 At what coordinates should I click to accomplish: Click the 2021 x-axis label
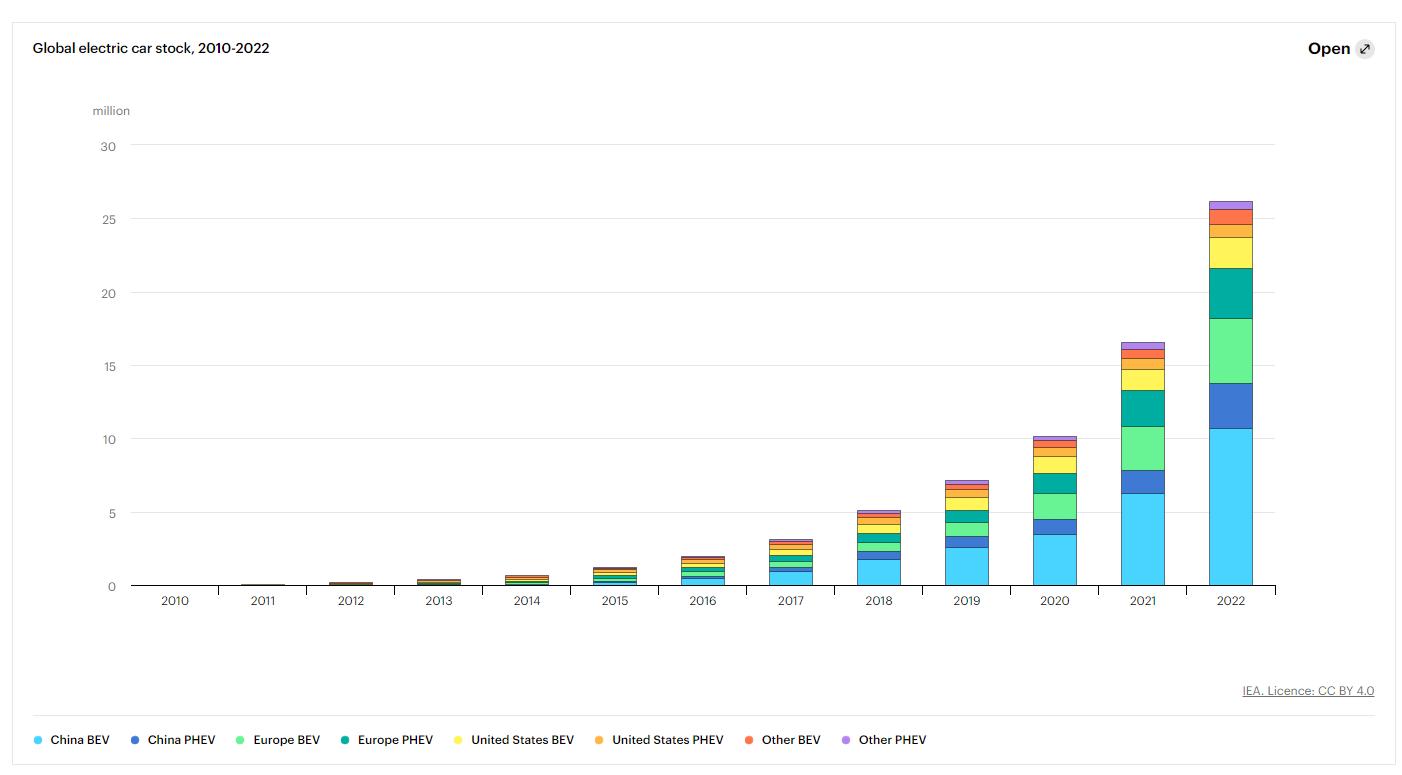[1143, 601]
